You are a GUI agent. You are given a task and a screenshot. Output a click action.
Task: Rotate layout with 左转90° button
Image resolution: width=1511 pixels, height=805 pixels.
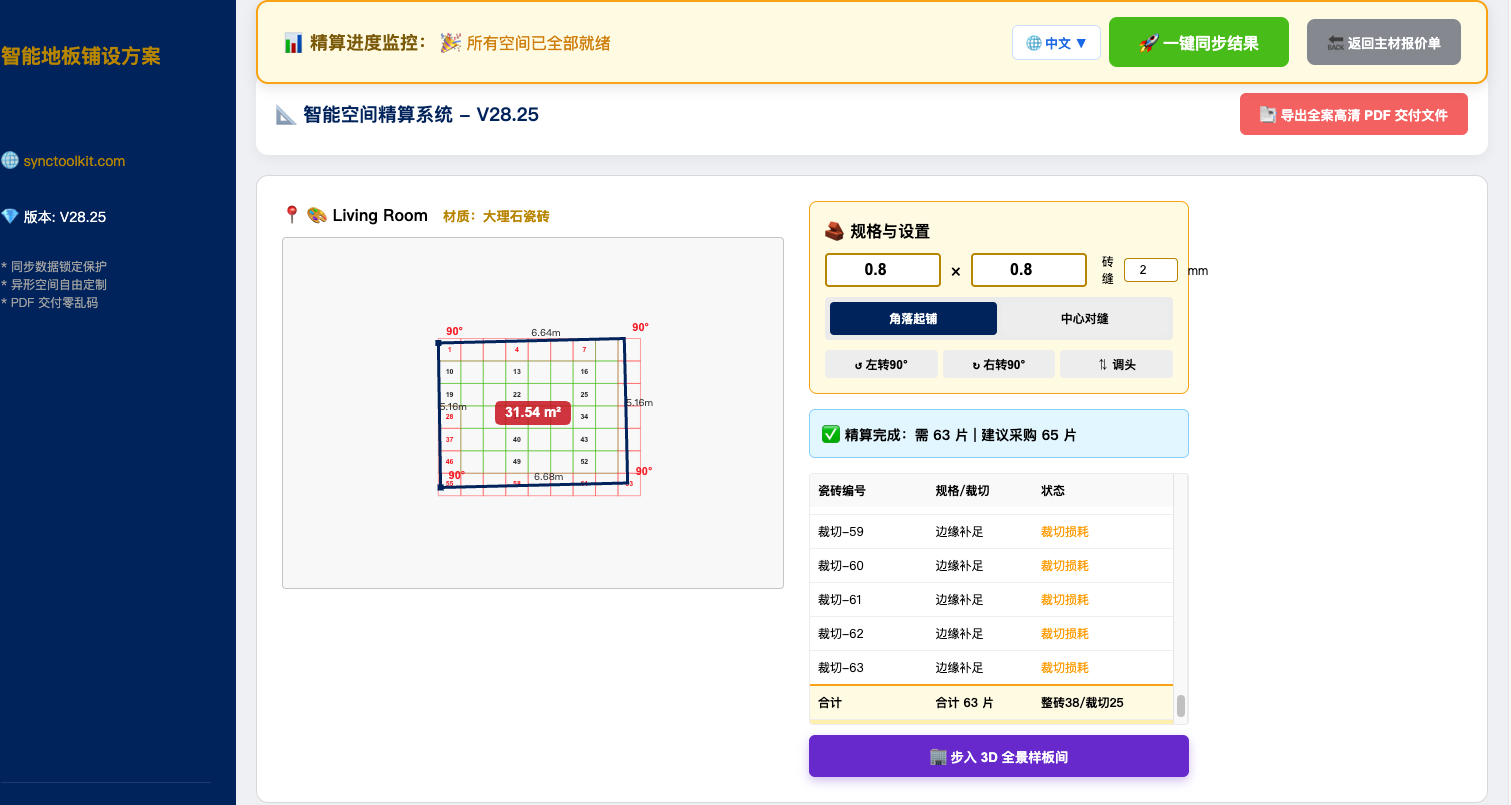[x=881, y=364]
